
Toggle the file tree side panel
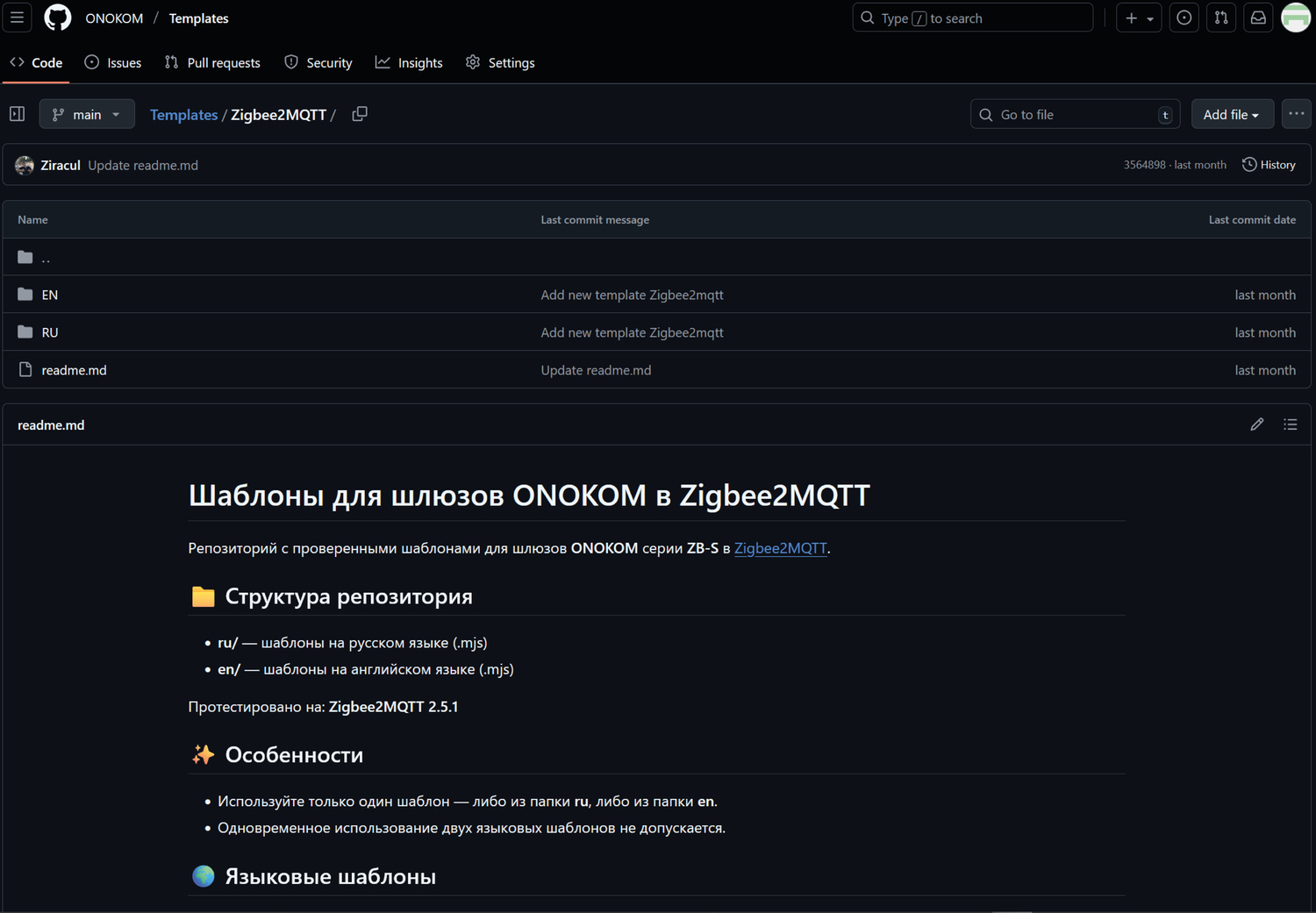pyautogui.click(x=17, y=114)
